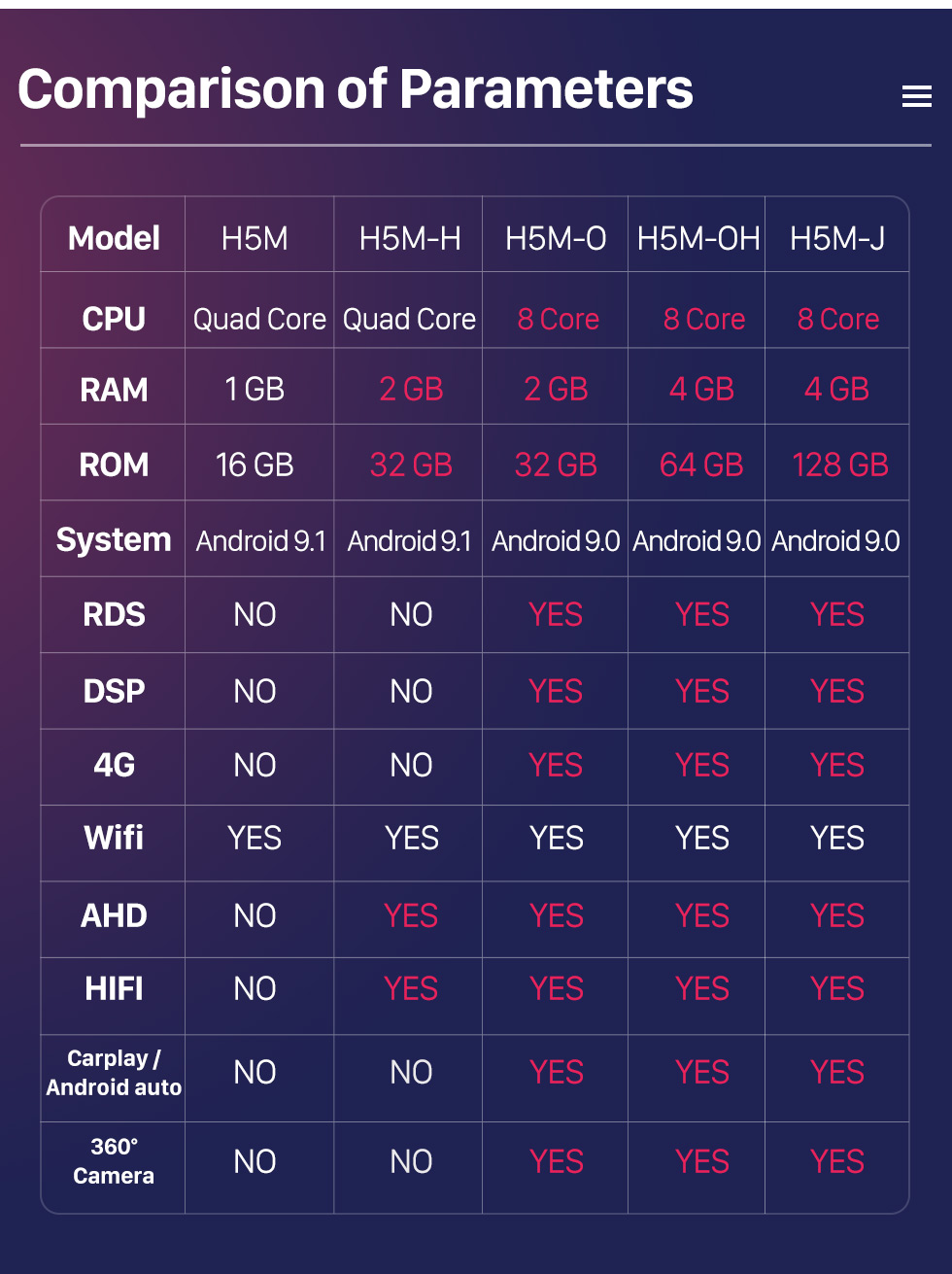
Task: Click the Carplay / Android auto label
Action: 114,1073
